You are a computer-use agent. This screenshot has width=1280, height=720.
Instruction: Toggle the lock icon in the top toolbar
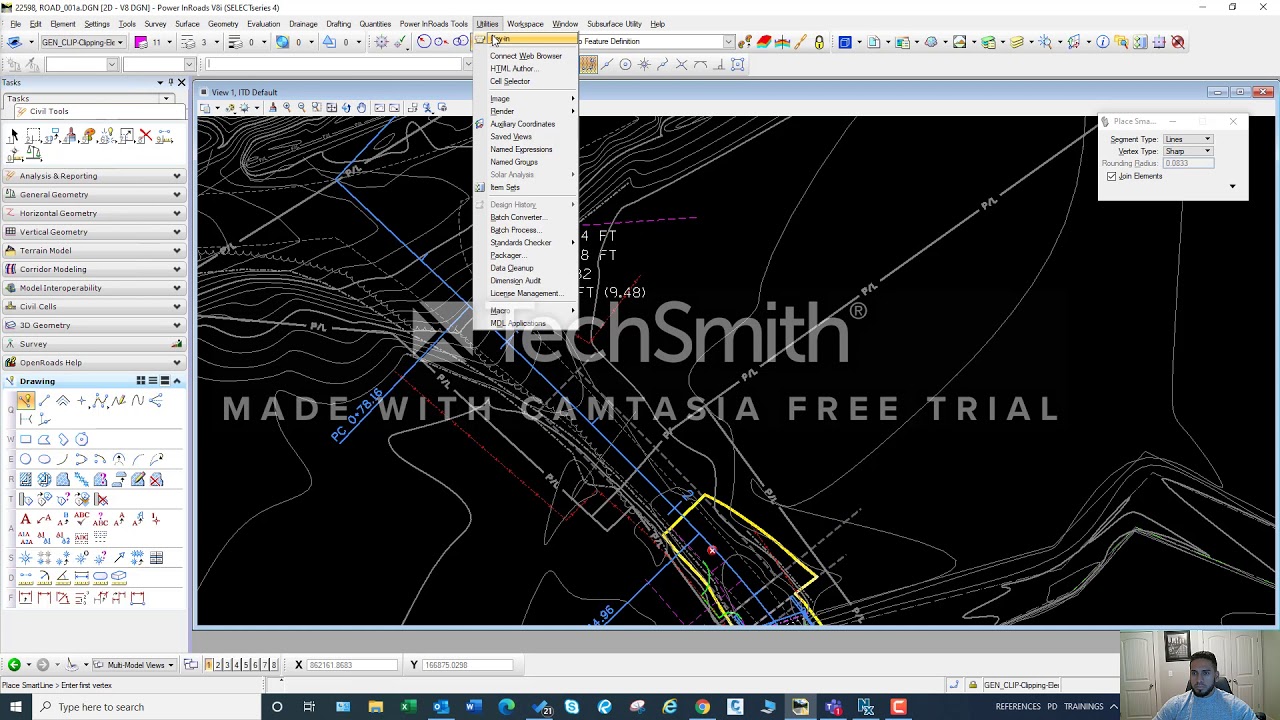pyautogui.click(x=819, y=42)
